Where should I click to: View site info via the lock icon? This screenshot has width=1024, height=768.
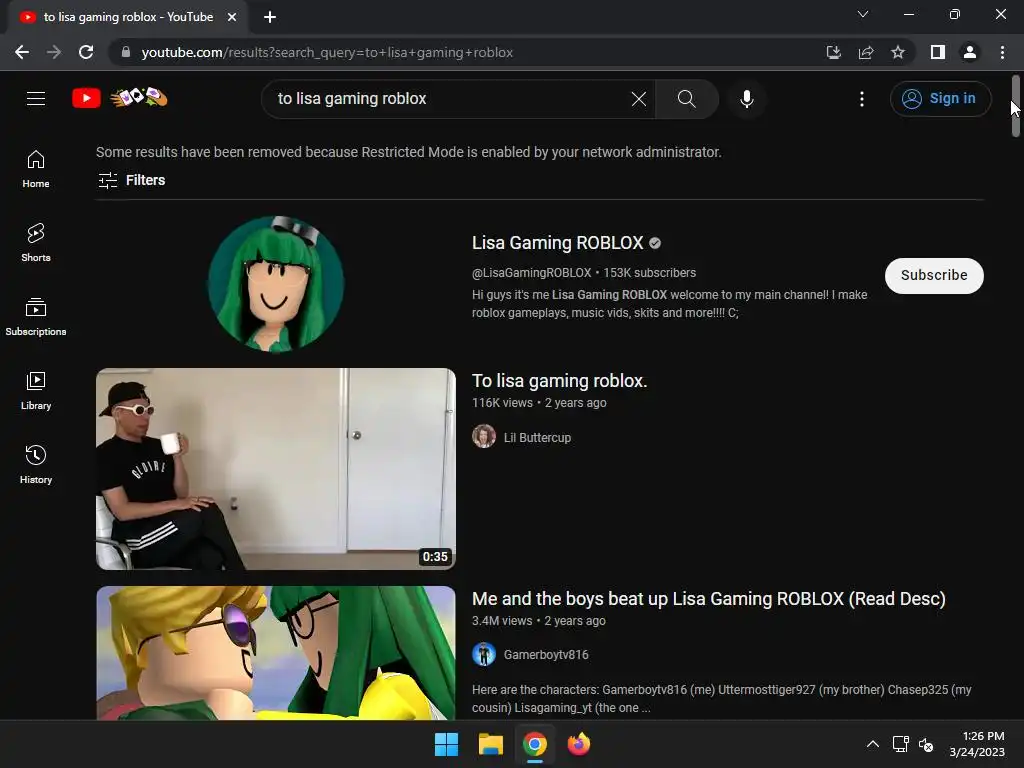coord(125,52)
